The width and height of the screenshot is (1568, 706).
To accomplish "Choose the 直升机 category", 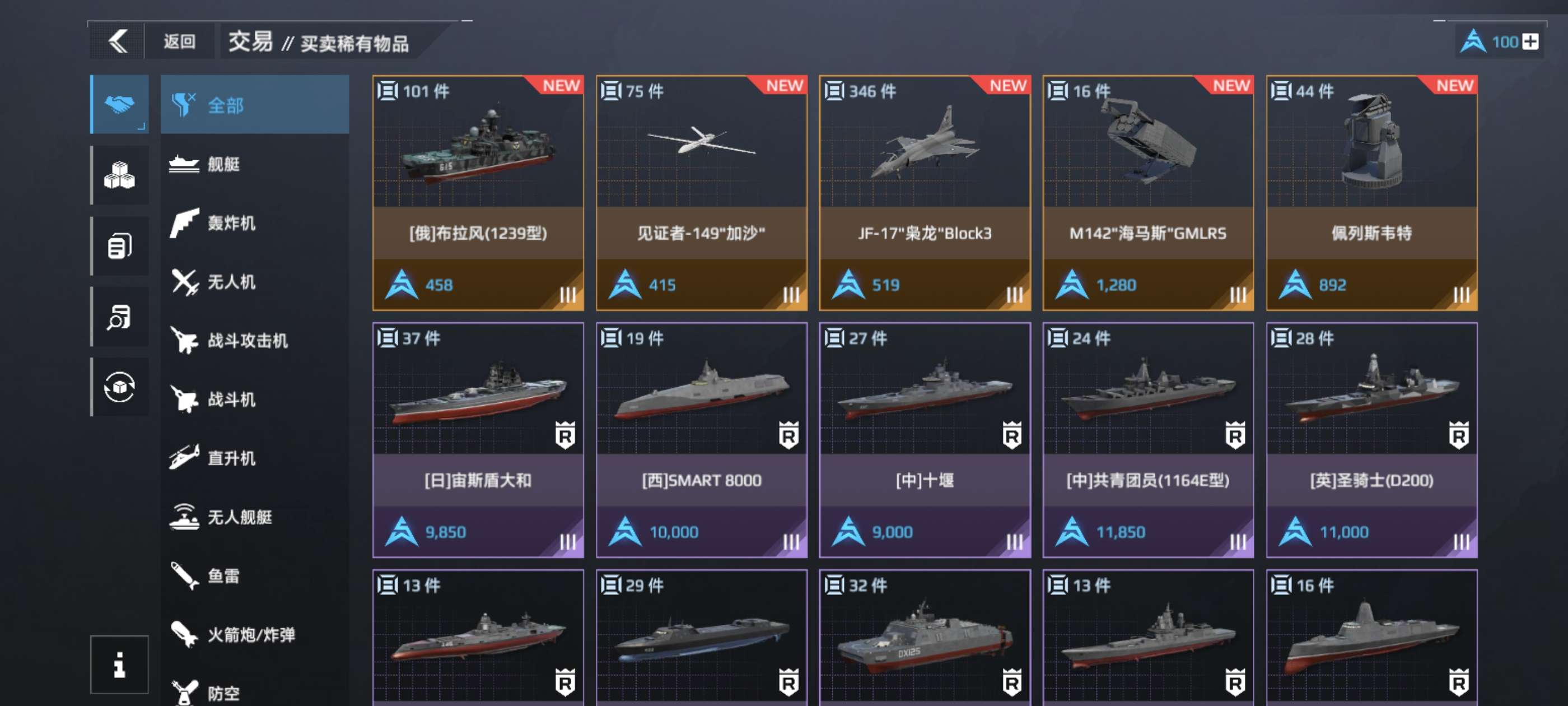I will coord(255,458).
